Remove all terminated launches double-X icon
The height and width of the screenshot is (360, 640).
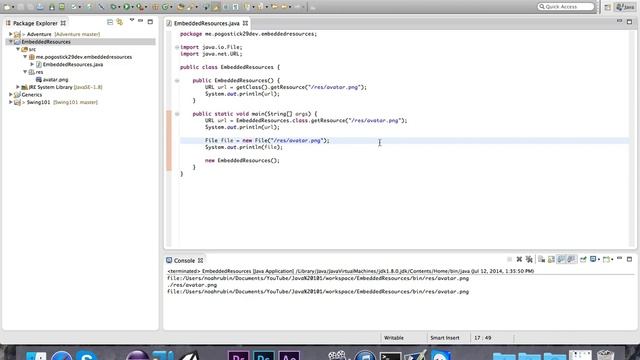pos(529,259)
